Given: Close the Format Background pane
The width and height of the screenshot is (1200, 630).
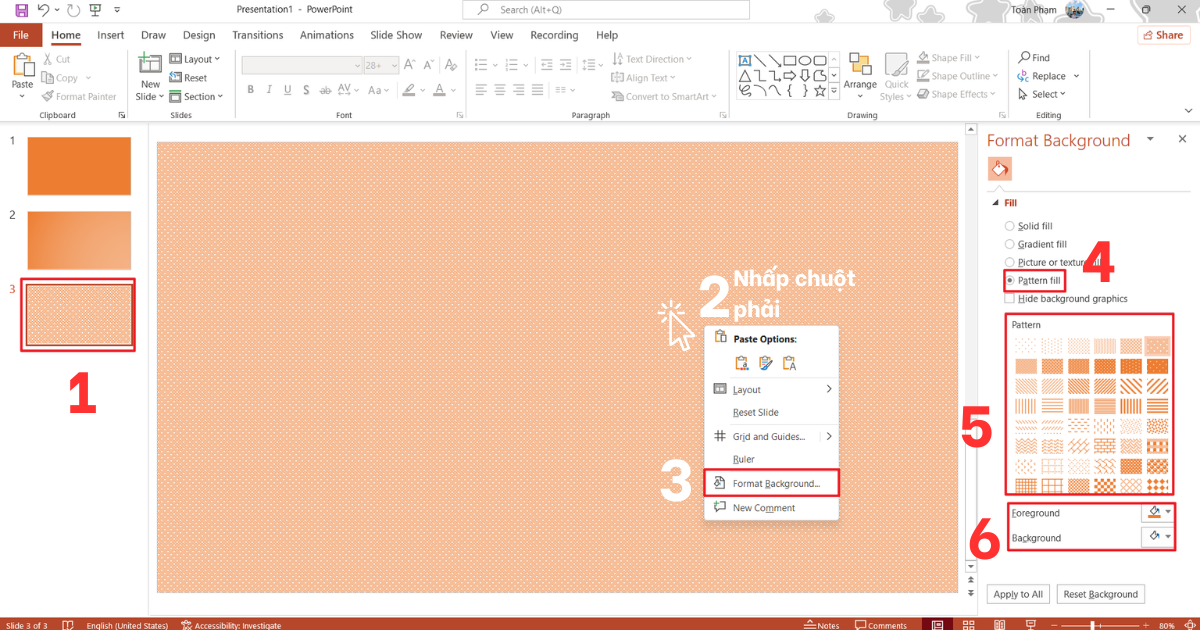Looking at the screenshot, I should tap(1183, 139).
